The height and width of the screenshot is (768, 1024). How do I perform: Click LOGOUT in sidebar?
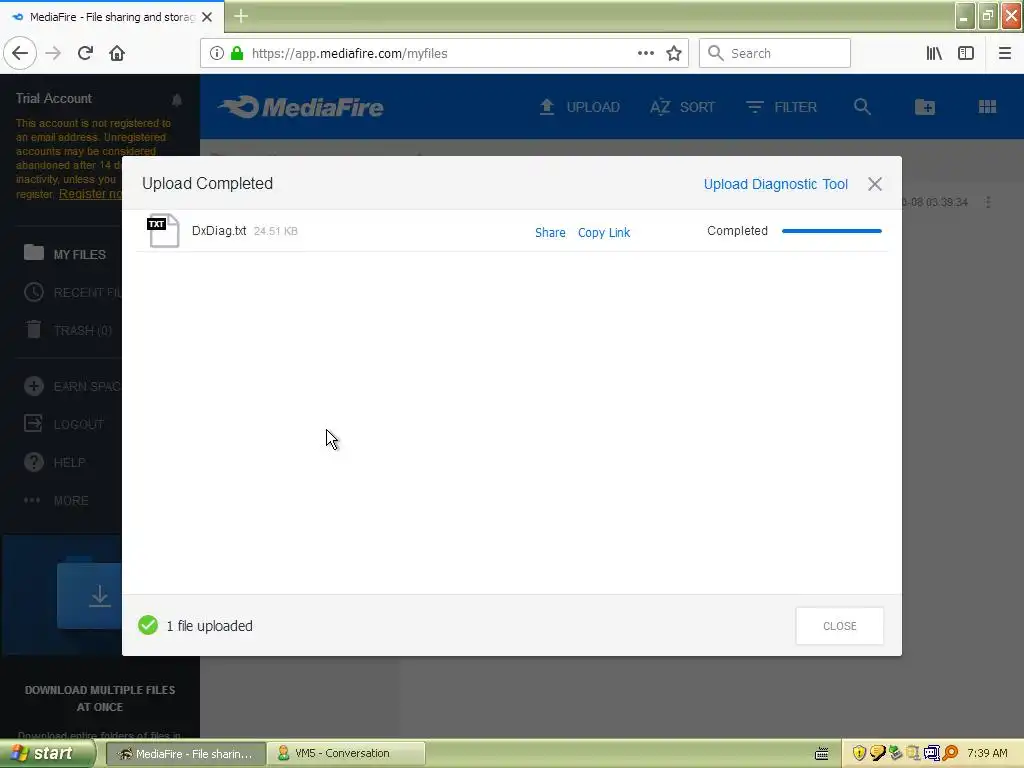tap(63, 424)
